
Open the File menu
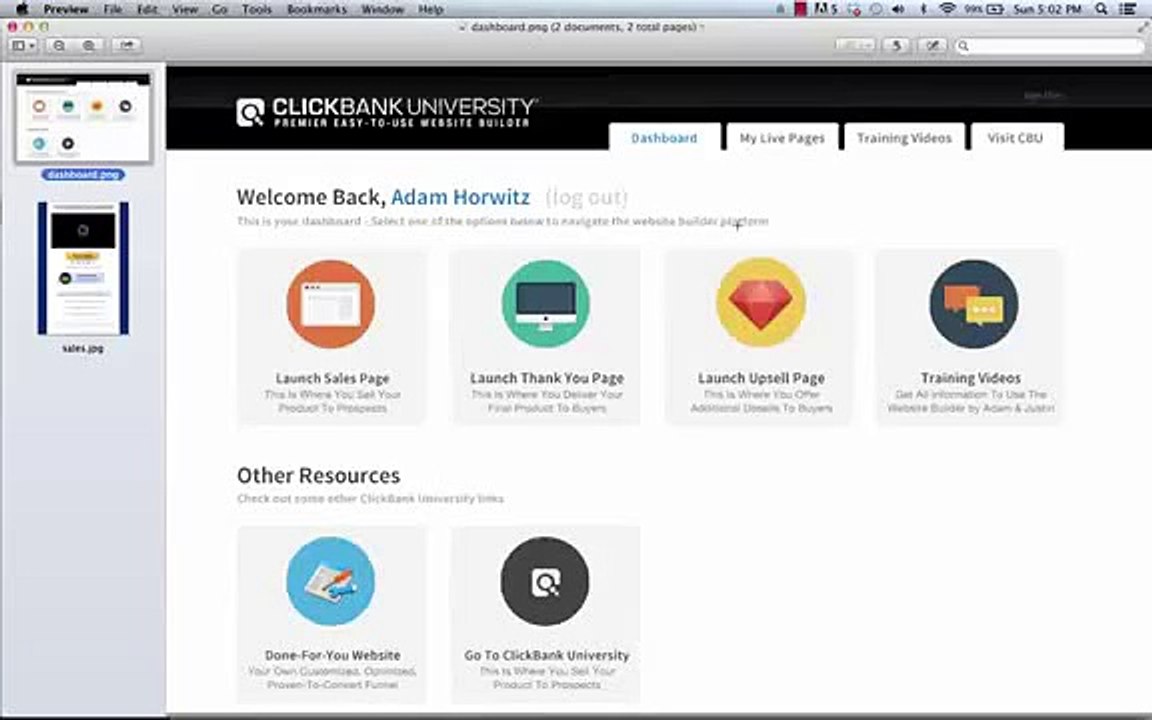click(112, 9)
